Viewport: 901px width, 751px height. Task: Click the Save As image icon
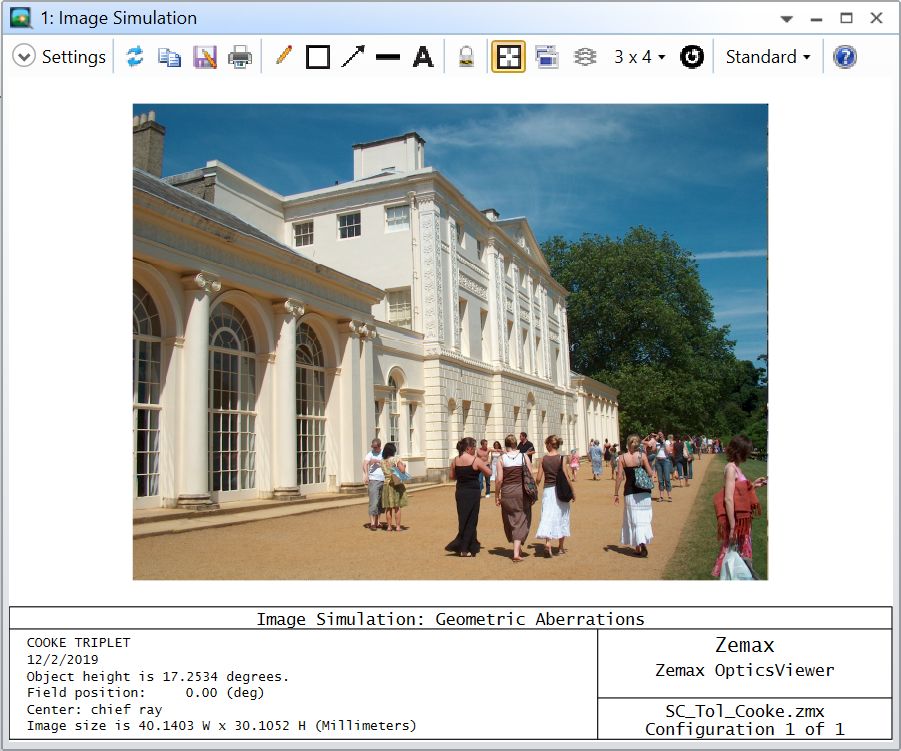pyautogui.click(x=205, y=57)
